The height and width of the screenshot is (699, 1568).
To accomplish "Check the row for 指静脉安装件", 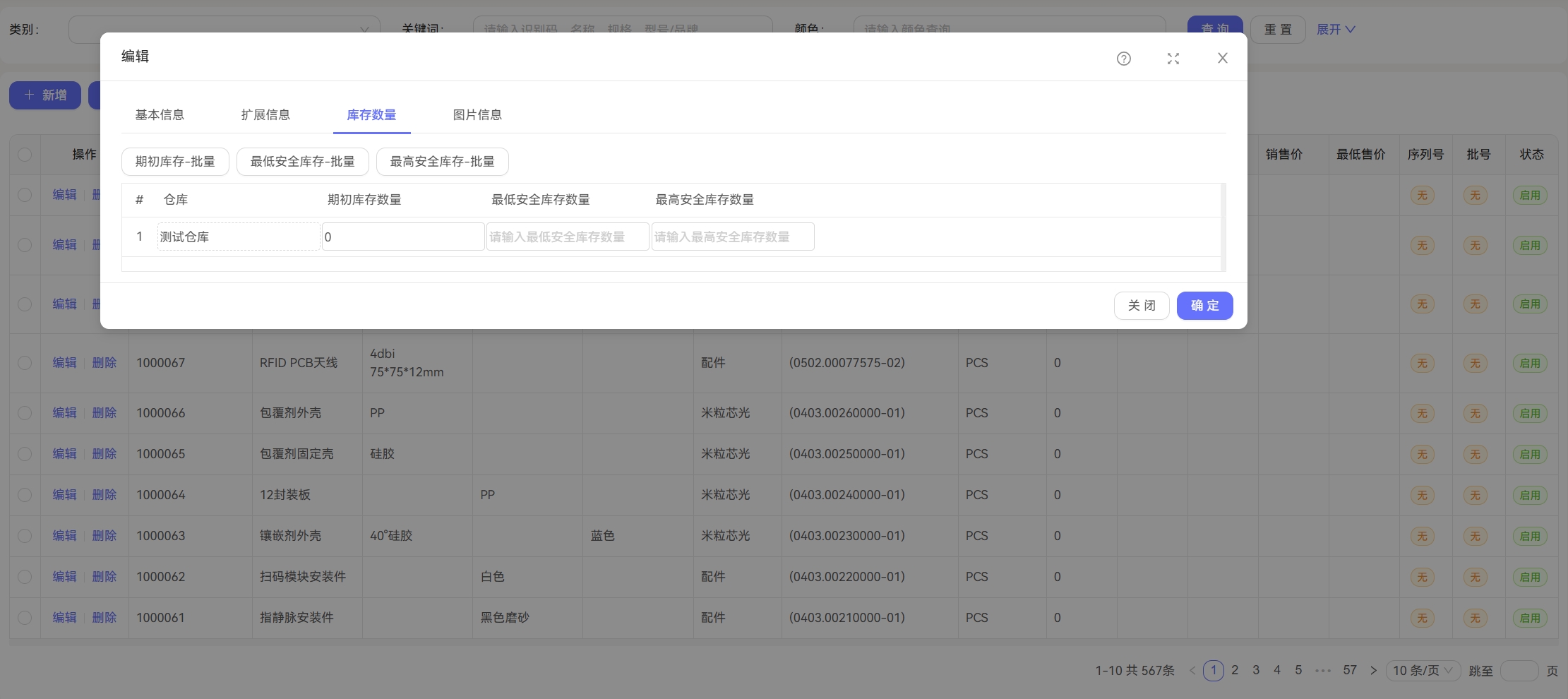I will [25, 618].
